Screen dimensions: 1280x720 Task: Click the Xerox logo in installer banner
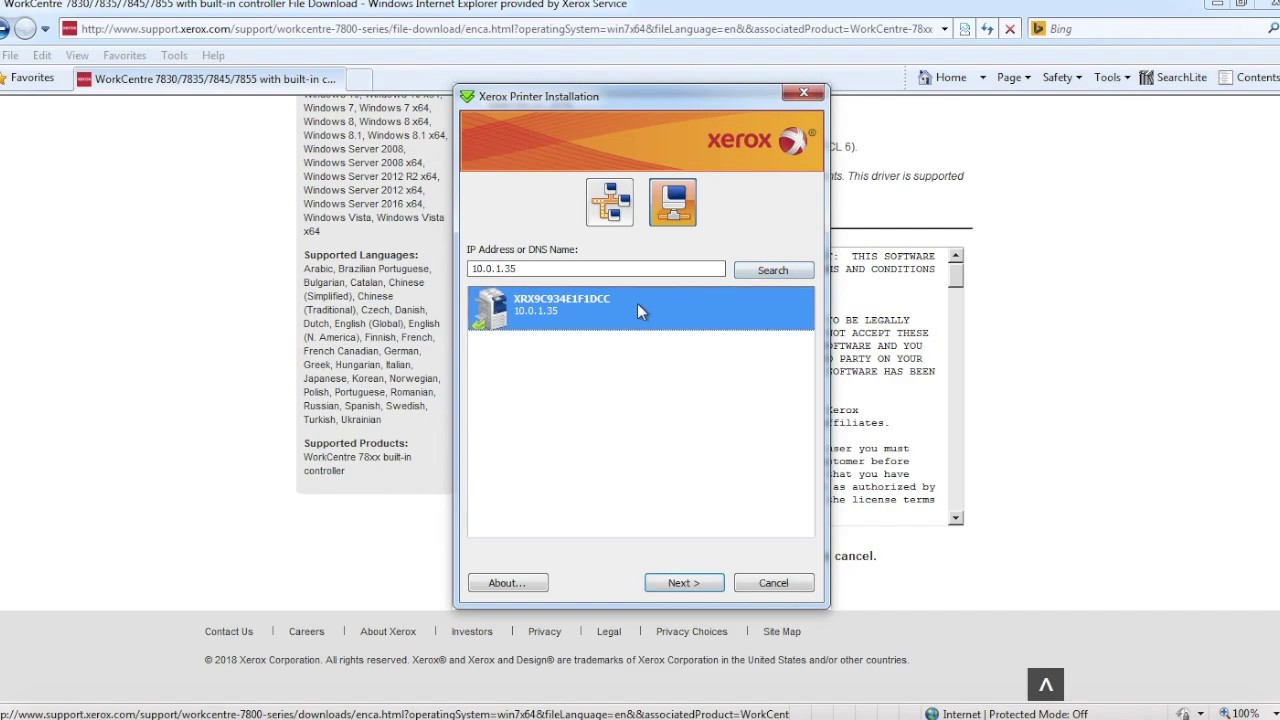coord(761,140)
